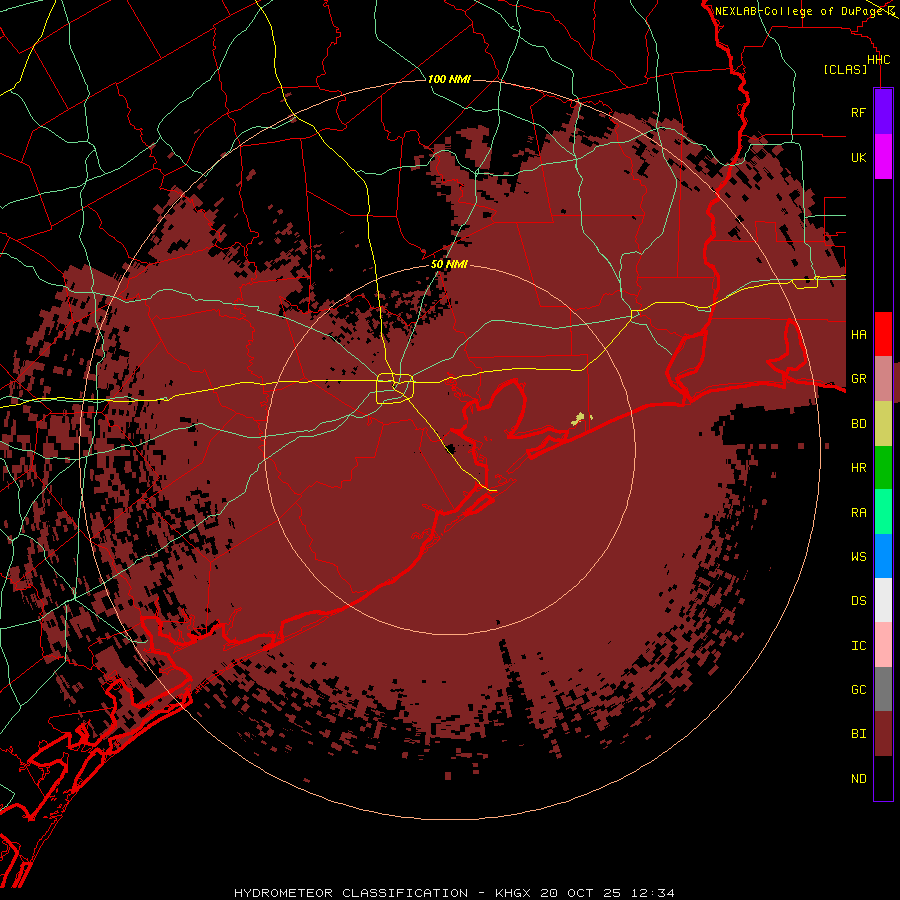Click the "HHC" product code text
The height and width of the screenshot is (900, 900).
click(x=878, y=60)
